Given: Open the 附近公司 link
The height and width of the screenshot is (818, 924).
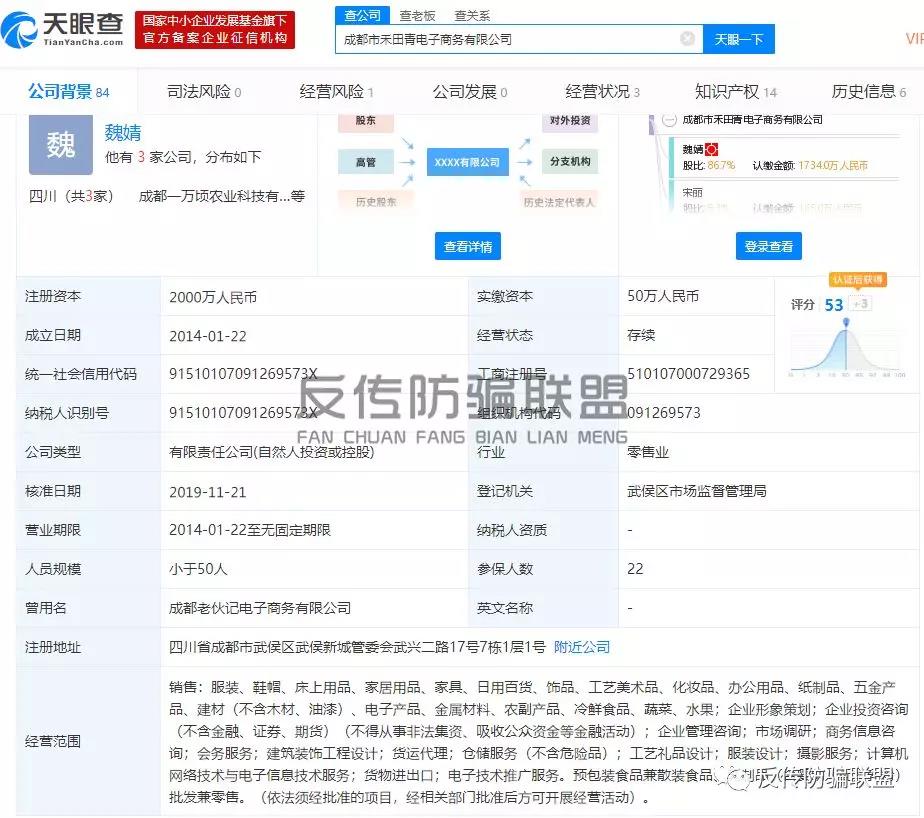Looking at the screenshot, I should tap(582, 648).
